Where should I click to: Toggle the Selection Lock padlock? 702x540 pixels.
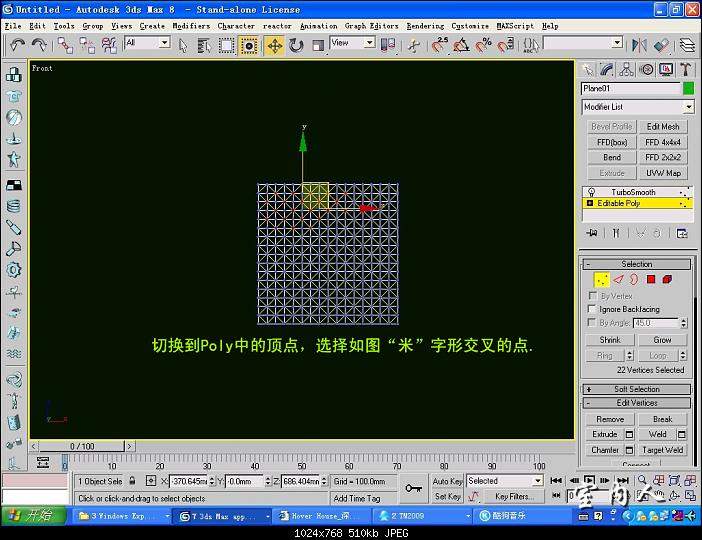click(132, 481)
